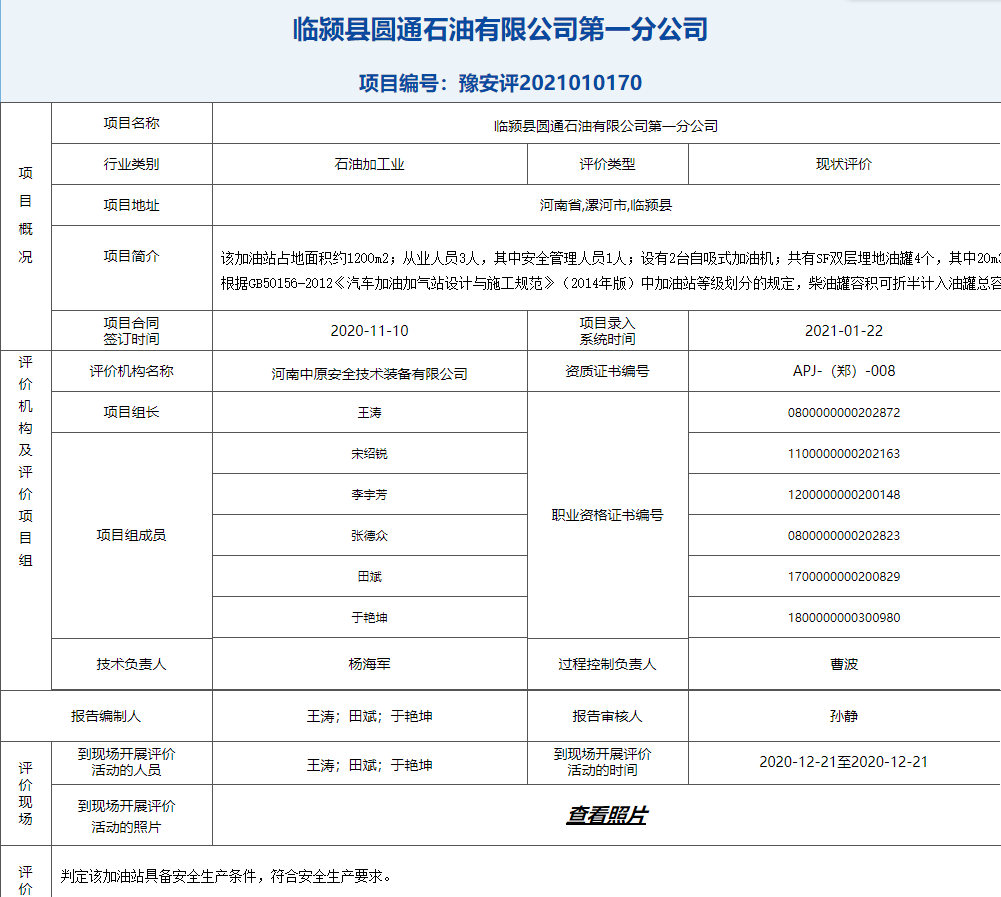Select certificate number 1200000000200148
This screenshot has height=897, width=1001.
(x=844, y=494)
